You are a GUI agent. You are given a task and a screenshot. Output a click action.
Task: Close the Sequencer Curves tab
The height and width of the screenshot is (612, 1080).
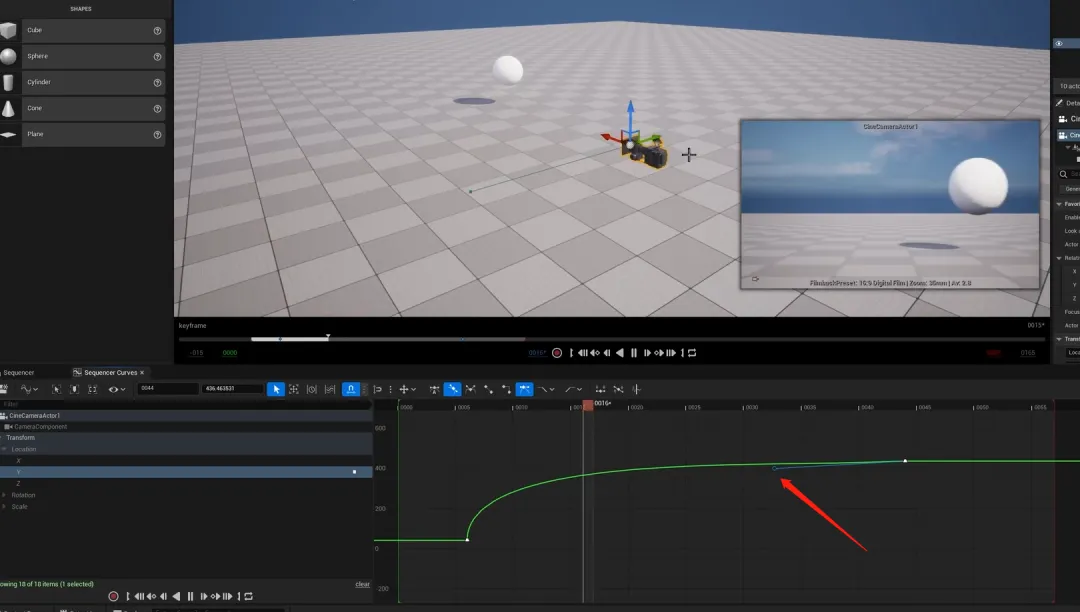(142, 372)
